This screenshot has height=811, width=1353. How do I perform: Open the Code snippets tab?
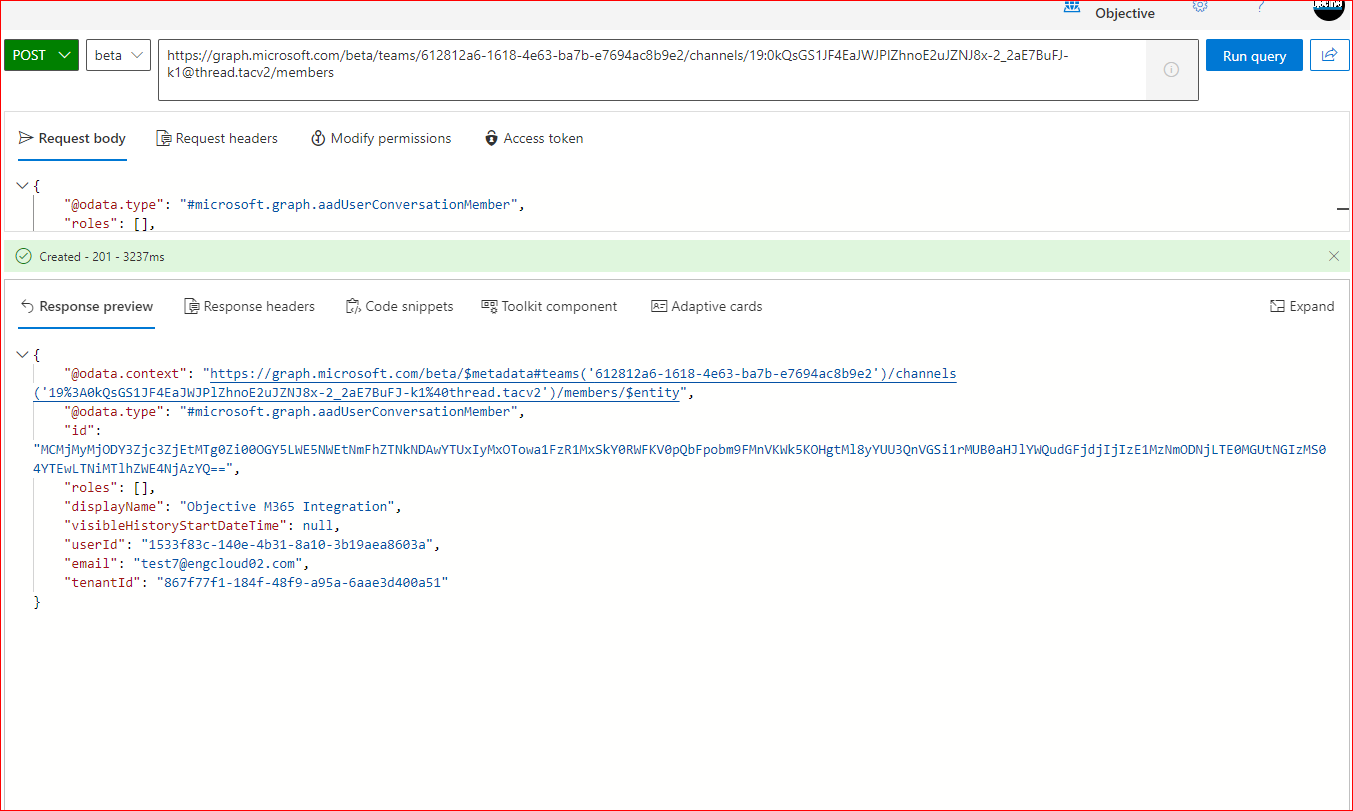coord(400,306)
